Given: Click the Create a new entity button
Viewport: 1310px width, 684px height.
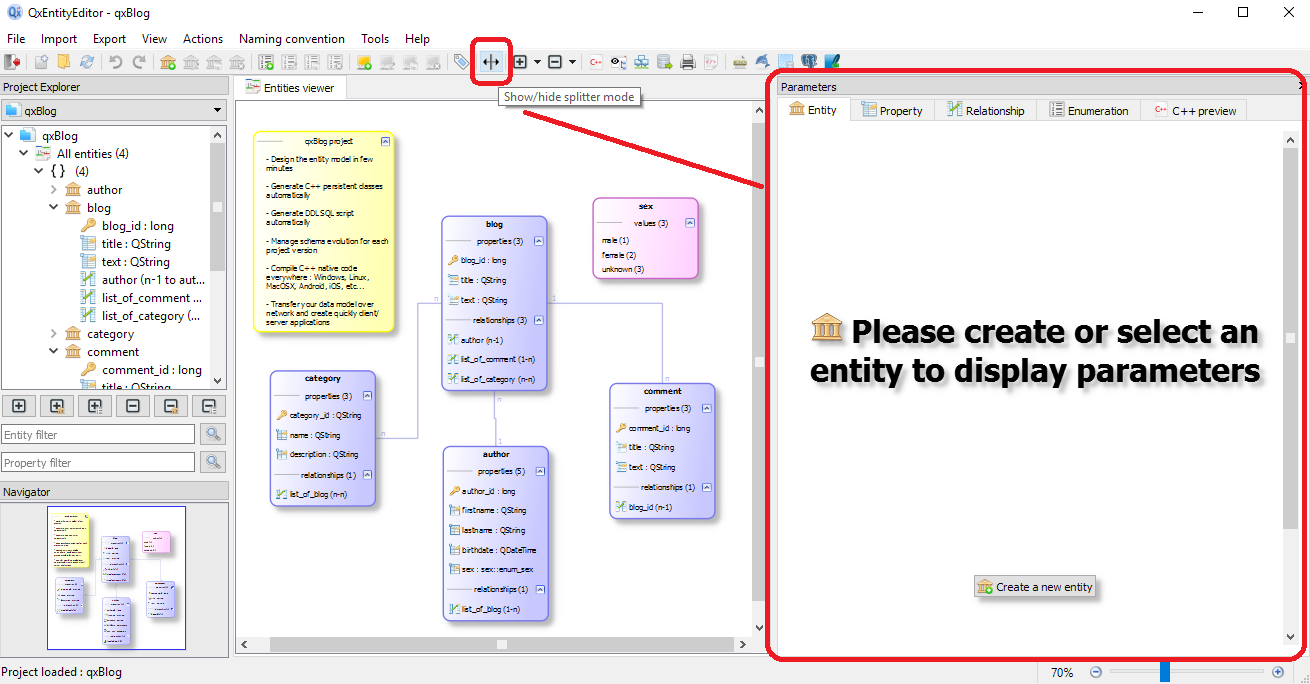Looking at the screenshot, I should click(x=1035, y=587).
